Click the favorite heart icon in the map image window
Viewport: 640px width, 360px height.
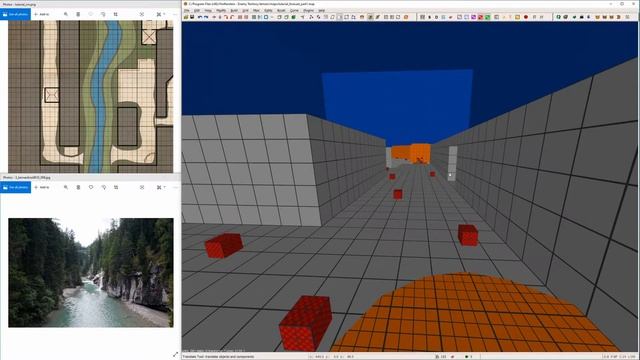[x=91, y=14]
